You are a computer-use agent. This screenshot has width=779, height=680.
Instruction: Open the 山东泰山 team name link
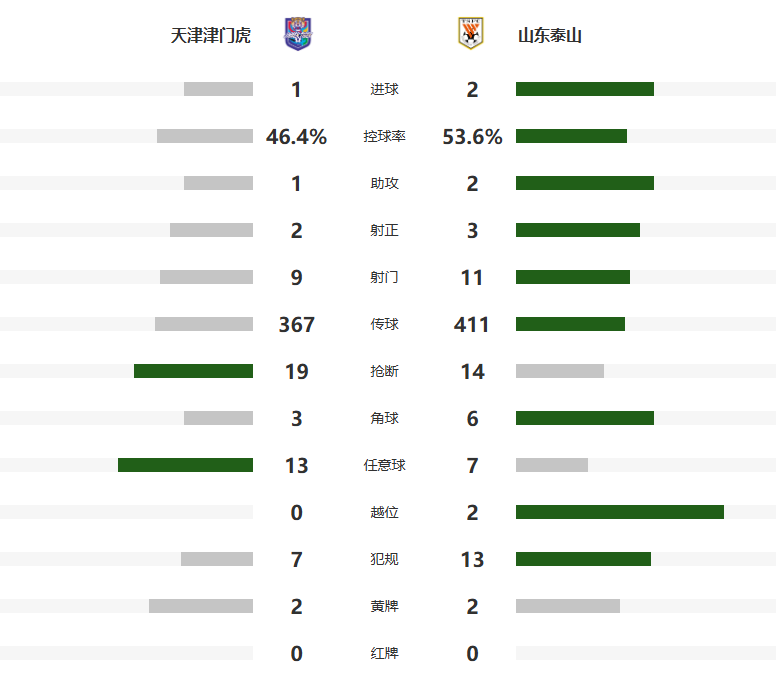point(550,36)
